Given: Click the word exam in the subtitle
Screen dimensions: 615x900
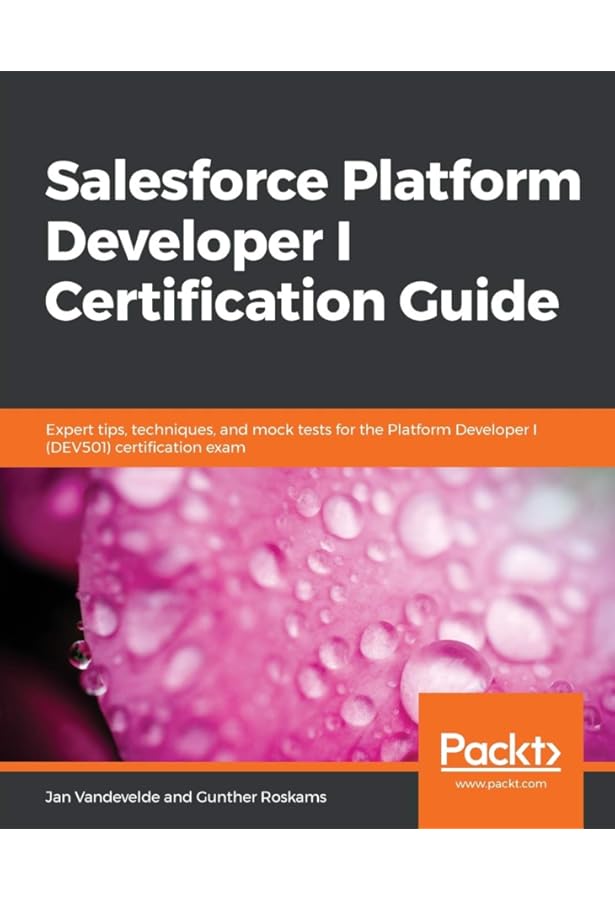Looking at the screenshot, I should [x=227, y=448].
